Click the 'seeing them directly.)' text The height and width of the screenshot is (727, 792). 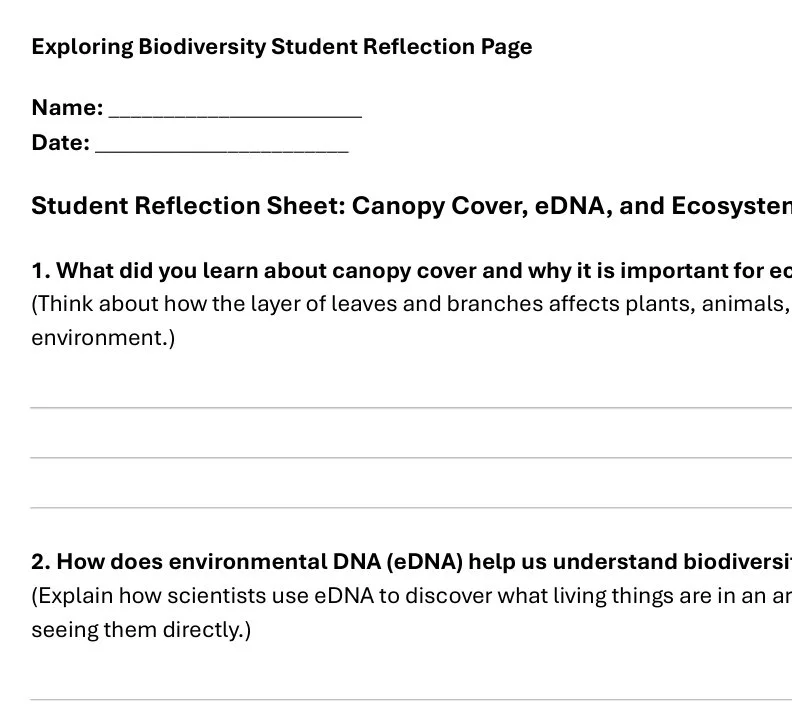[x=141, y=630]
